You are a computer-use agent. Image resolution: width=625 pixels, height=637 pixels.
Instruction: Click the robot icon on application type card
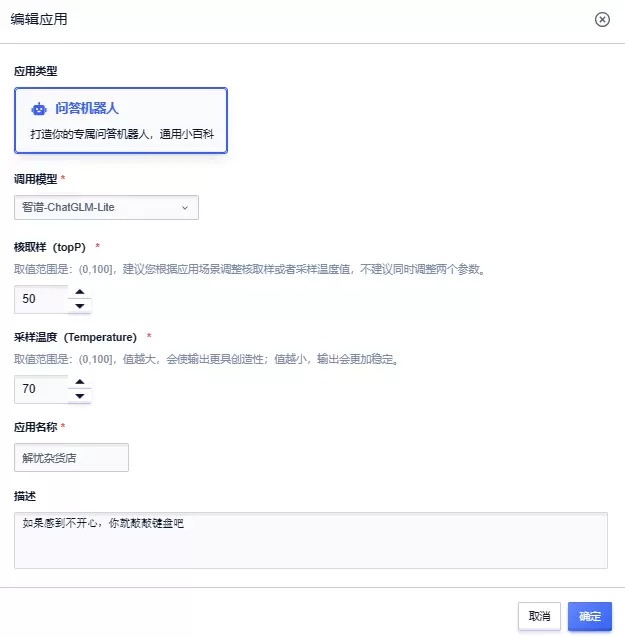(39, 109)
